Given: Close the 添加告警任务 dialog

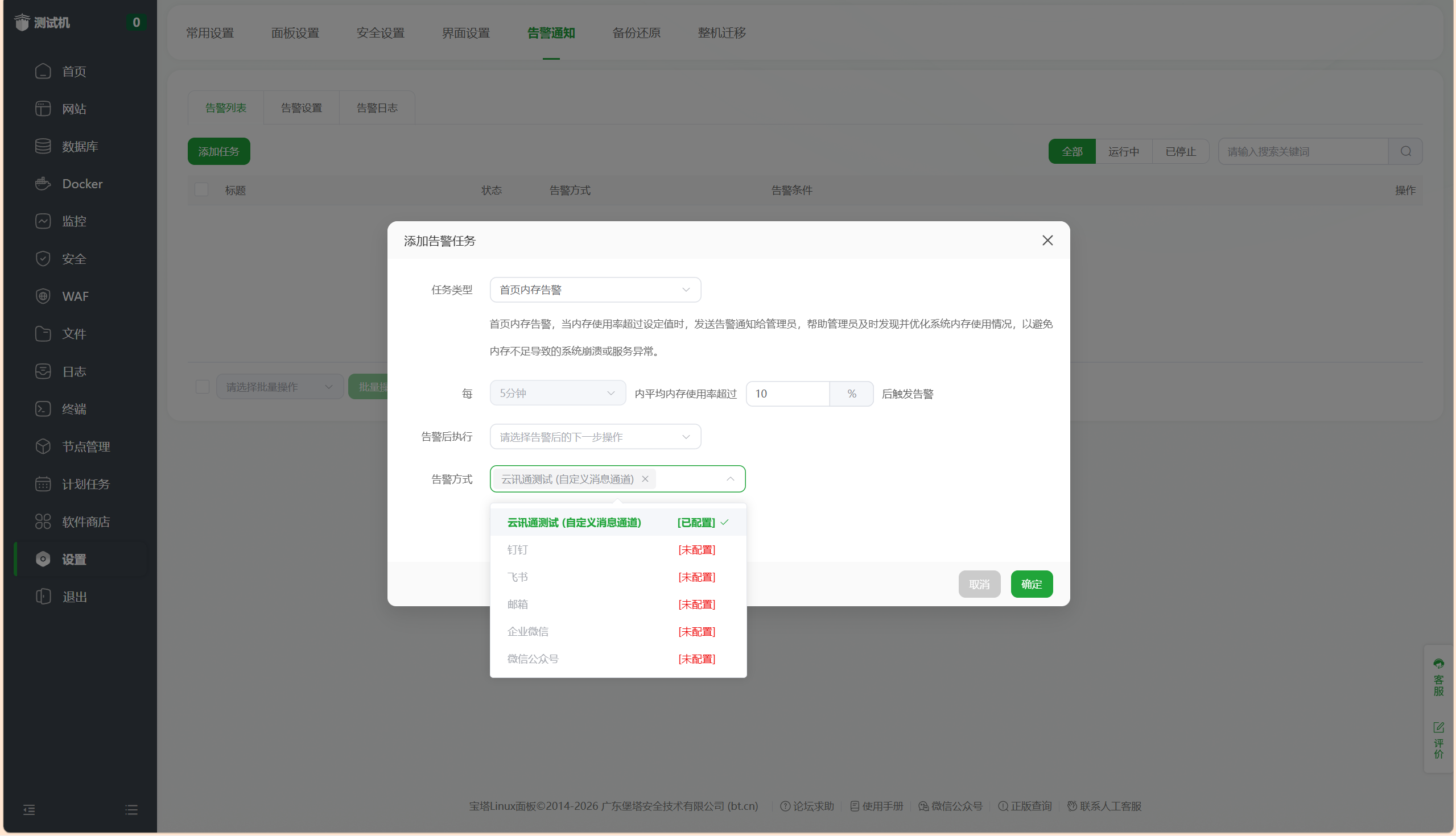Looking at the screenshot, I should click(x=1047, y=241).
